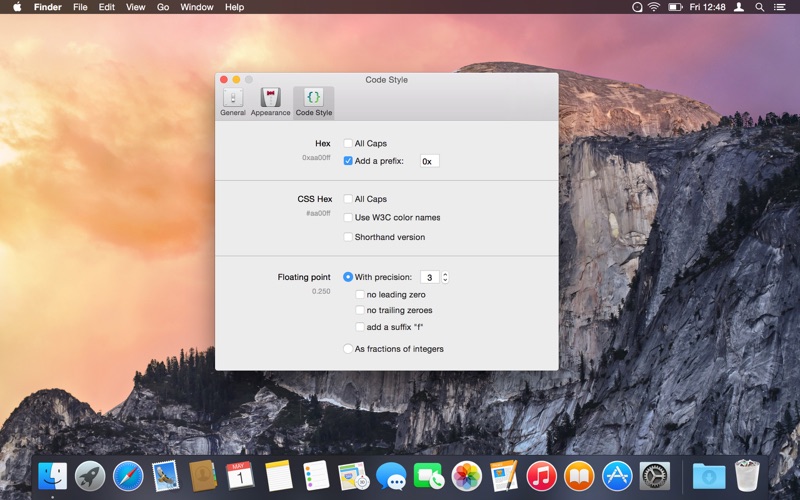
Task: Open the Notification Center menu icon
Action: pyautogui.click(x=781, y=7)
